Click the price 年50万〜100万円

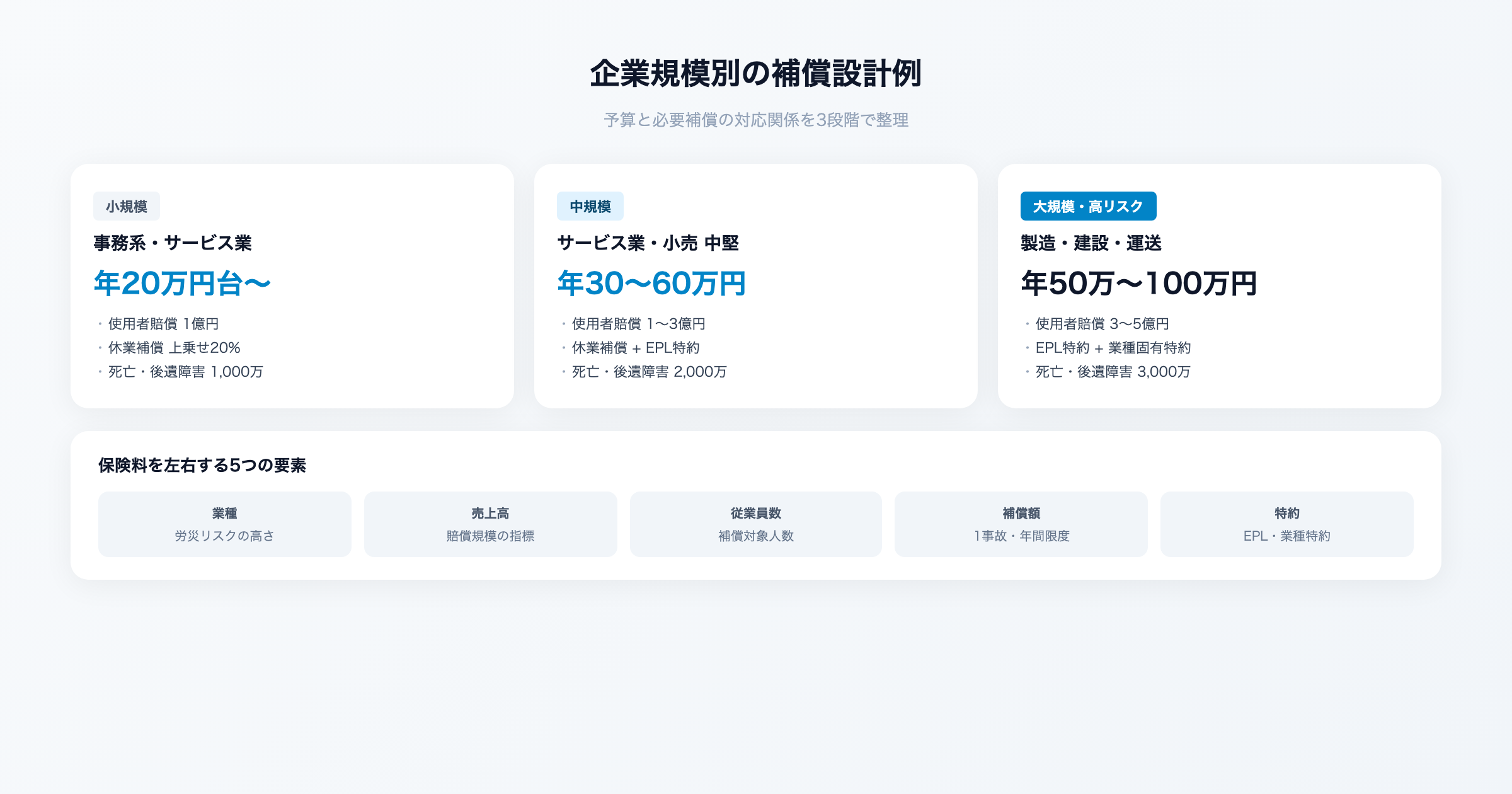point(1139,284)
